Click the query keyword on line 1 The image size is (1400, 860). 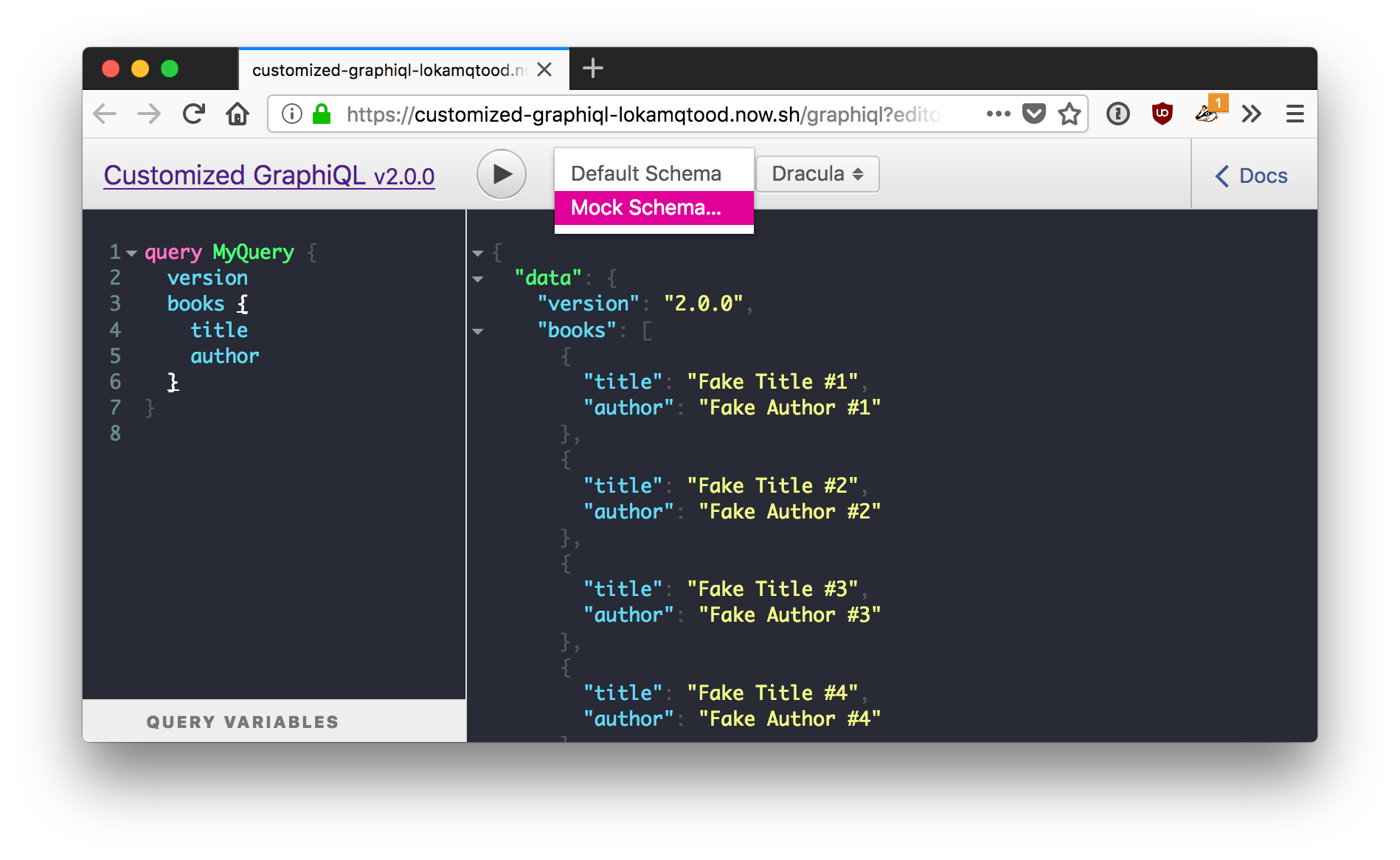click(173, 252)
